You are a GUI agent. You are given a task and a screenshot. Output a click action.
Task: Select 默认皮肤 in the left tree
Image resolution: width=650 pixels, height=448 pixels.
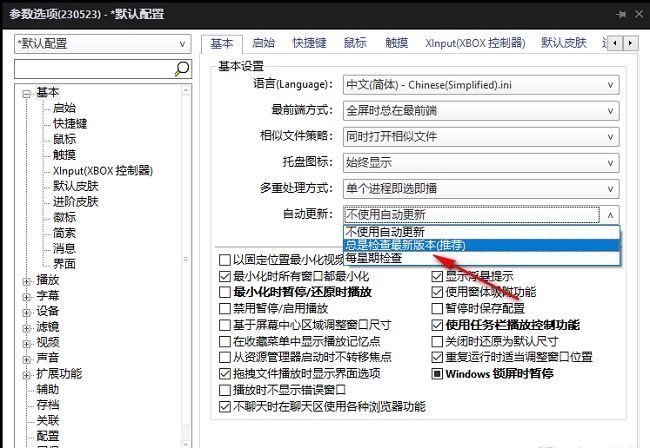[x=76, y=186]
